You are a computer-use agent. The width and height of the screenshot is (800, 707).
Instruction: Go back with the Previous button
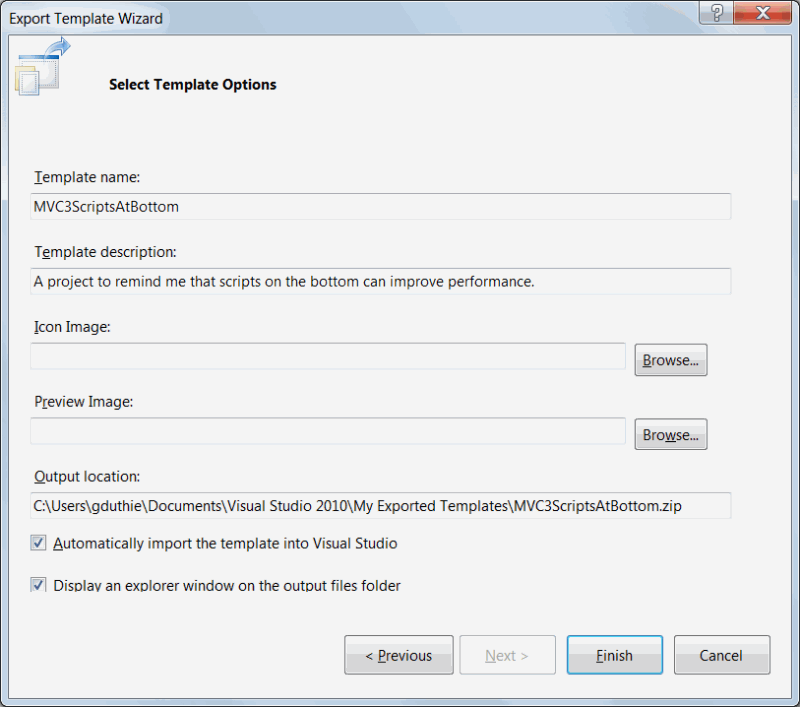point(398,655)
